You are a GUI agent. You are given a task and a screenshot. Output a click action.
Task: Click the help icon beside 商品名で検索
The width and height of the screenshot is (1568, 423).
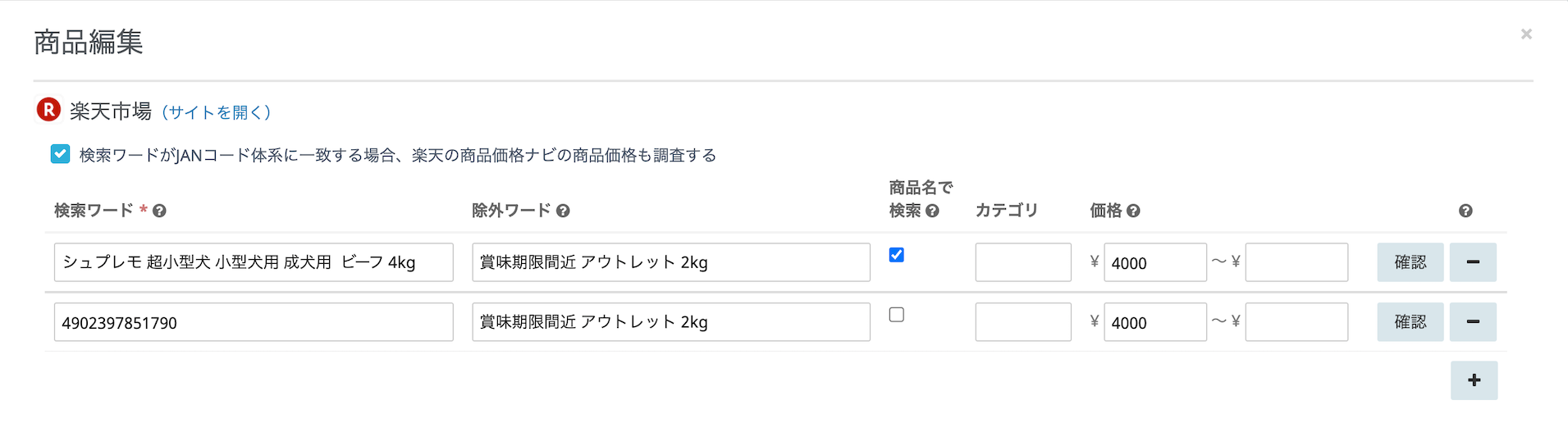pyautogui.click(x=932, y=211)
